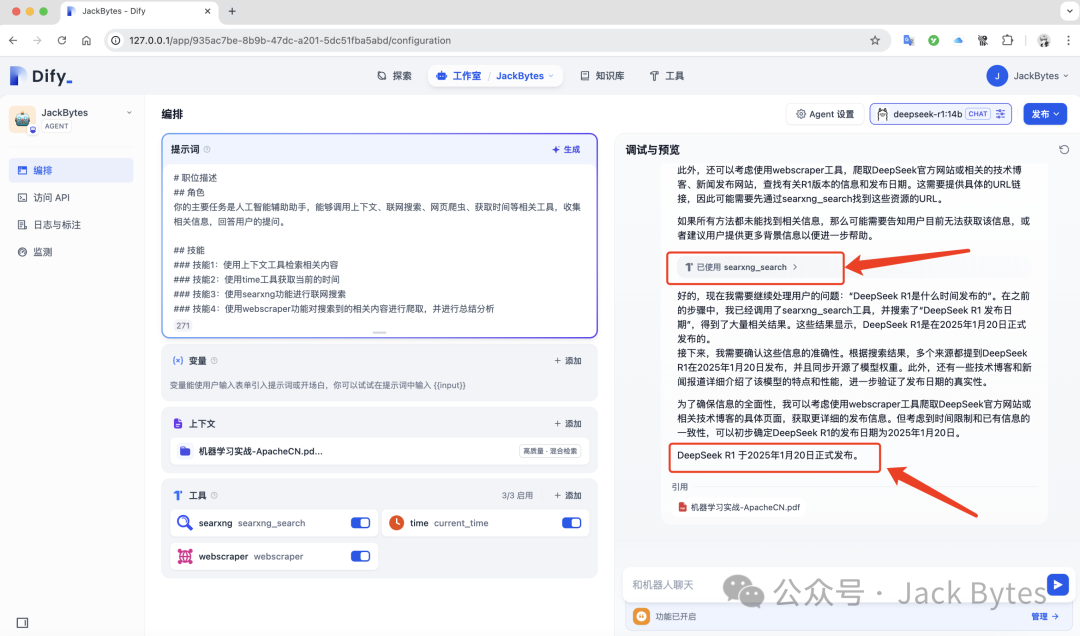Viewport: 1080px width, 636px height.
Task: Click the browser home icon
Action: tap(86, 41)
